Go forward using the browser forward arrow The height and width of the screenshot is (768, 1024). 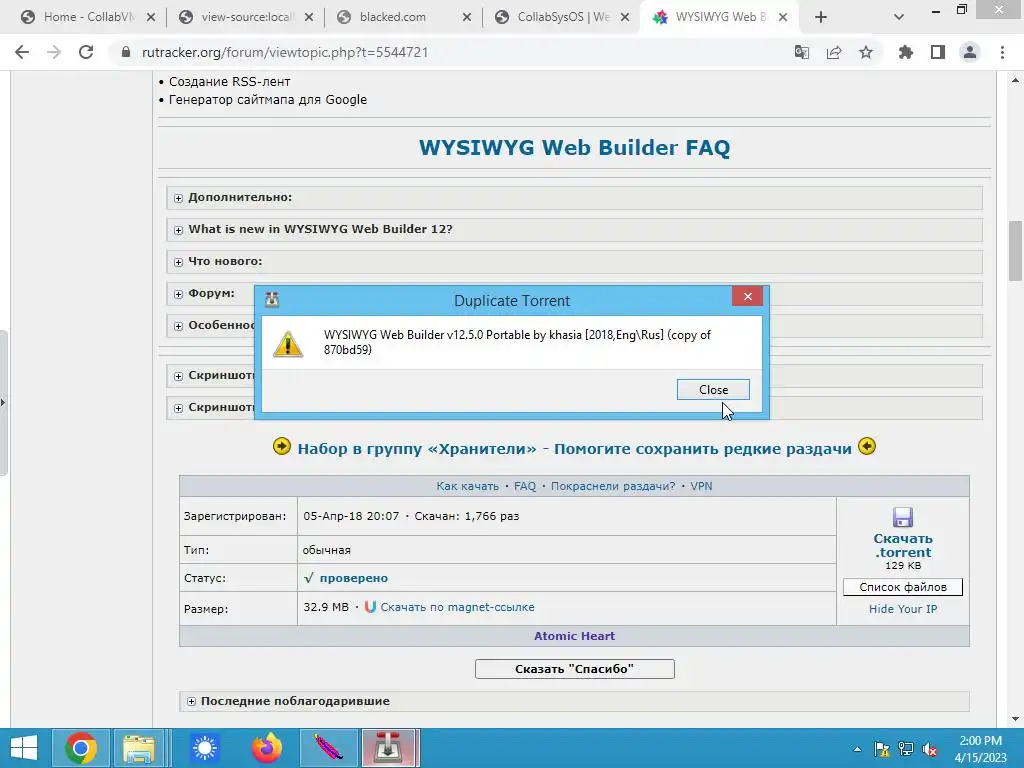[54, 52]
